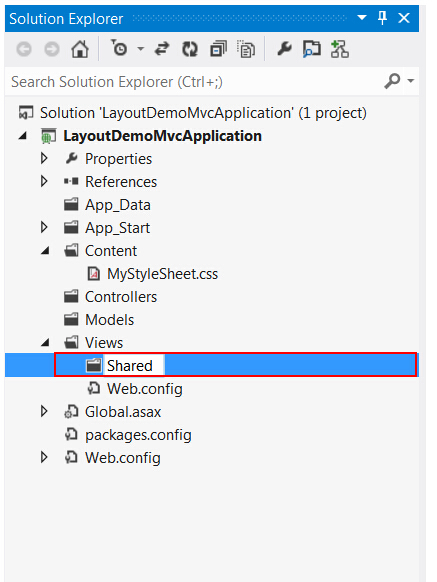Viewport: 437px width, 582px height.
Task: Click Search Solution Explorer field
Action: click(193, 82)
